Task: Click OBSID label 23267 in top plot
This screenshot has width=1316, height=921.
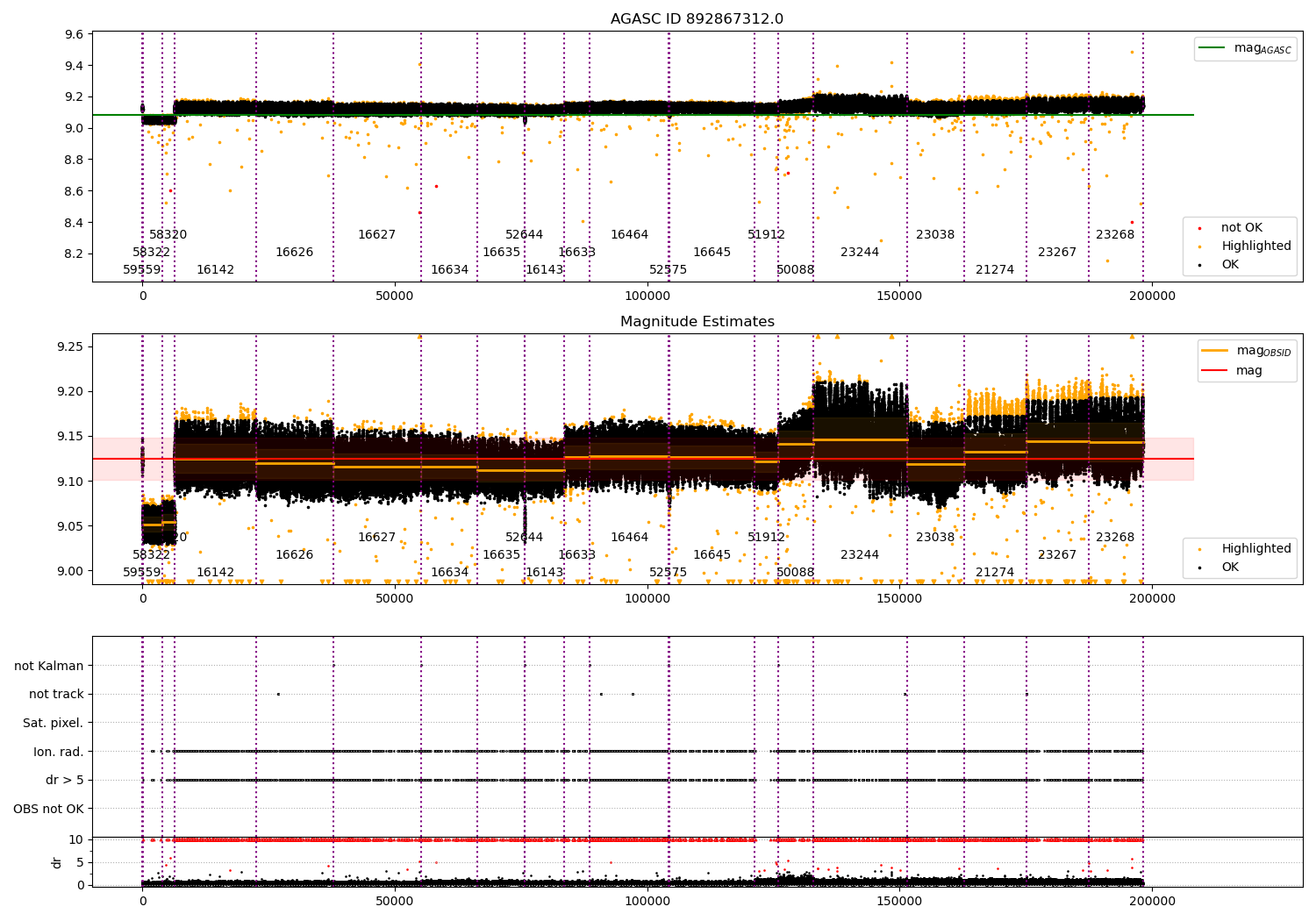Action: 1056,253
